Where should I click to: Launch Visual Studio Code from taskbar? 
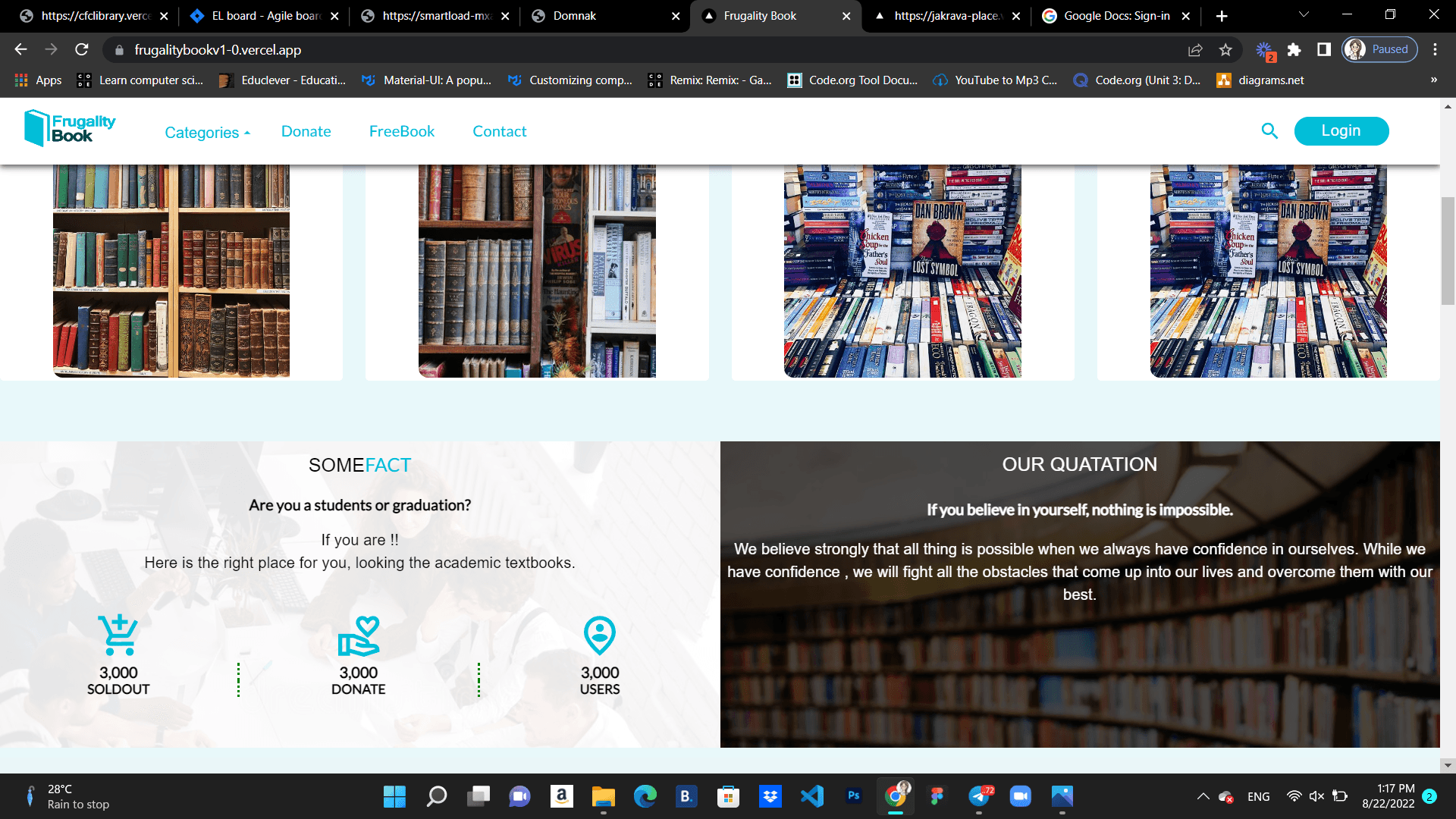point(811,796)
